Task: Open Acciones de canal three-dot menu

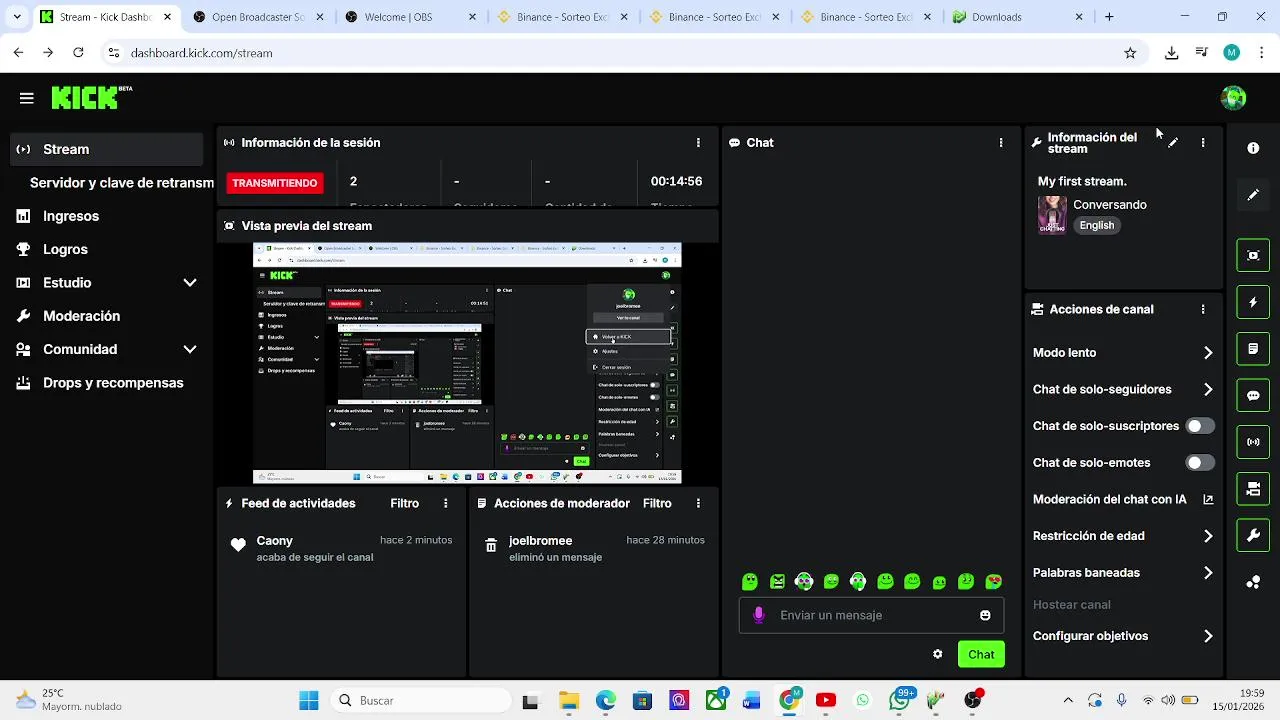Action: coord(1203,310)
